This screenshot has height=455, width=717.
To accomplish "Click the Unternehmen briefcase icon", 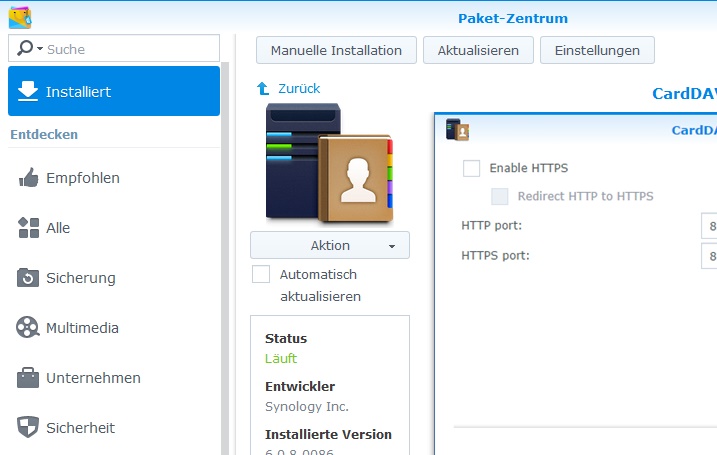I will tap(28, 378).
